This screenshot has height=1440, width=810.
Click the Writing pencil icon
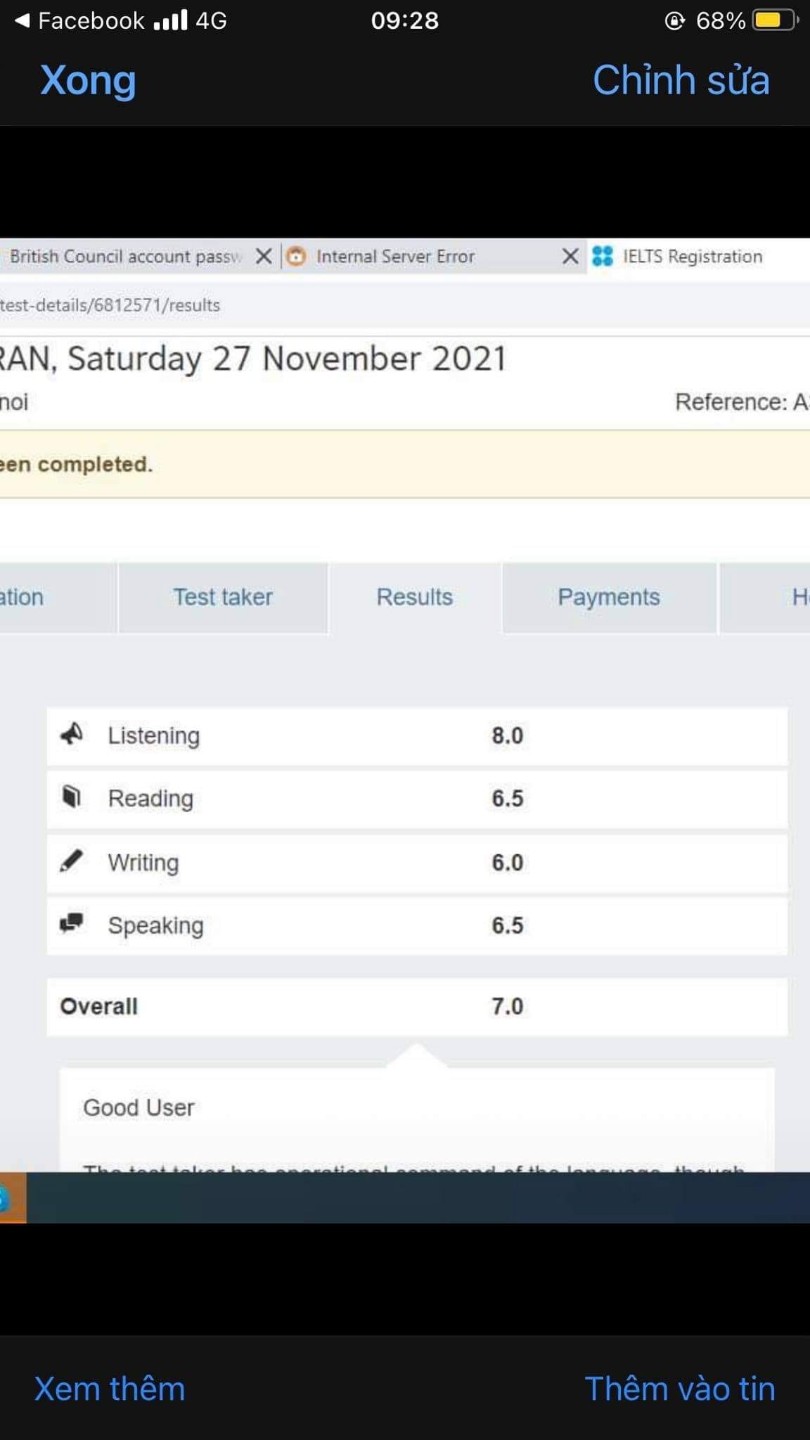point(71,861)
